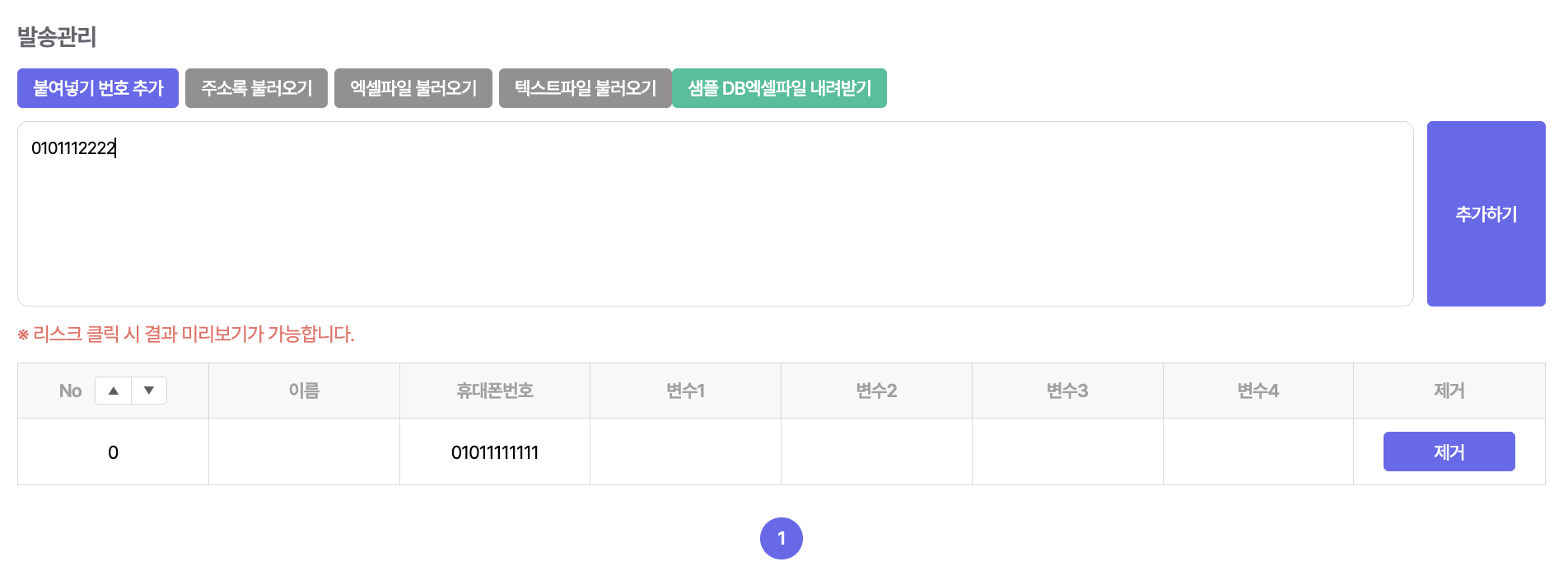The width and height of the screenshot is (1568, 585).
Task: Focus the phone number text area
Action: click(x=715, y=214)
